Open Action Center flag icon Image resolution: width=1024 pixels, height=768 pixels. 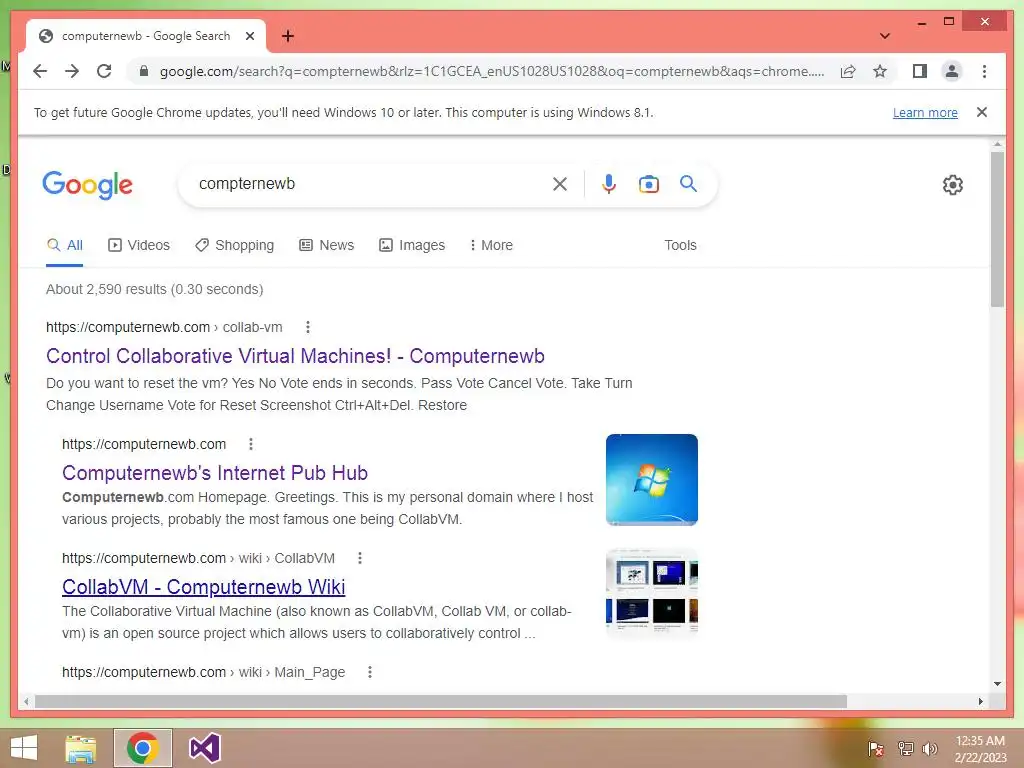[x=876, y=748]
